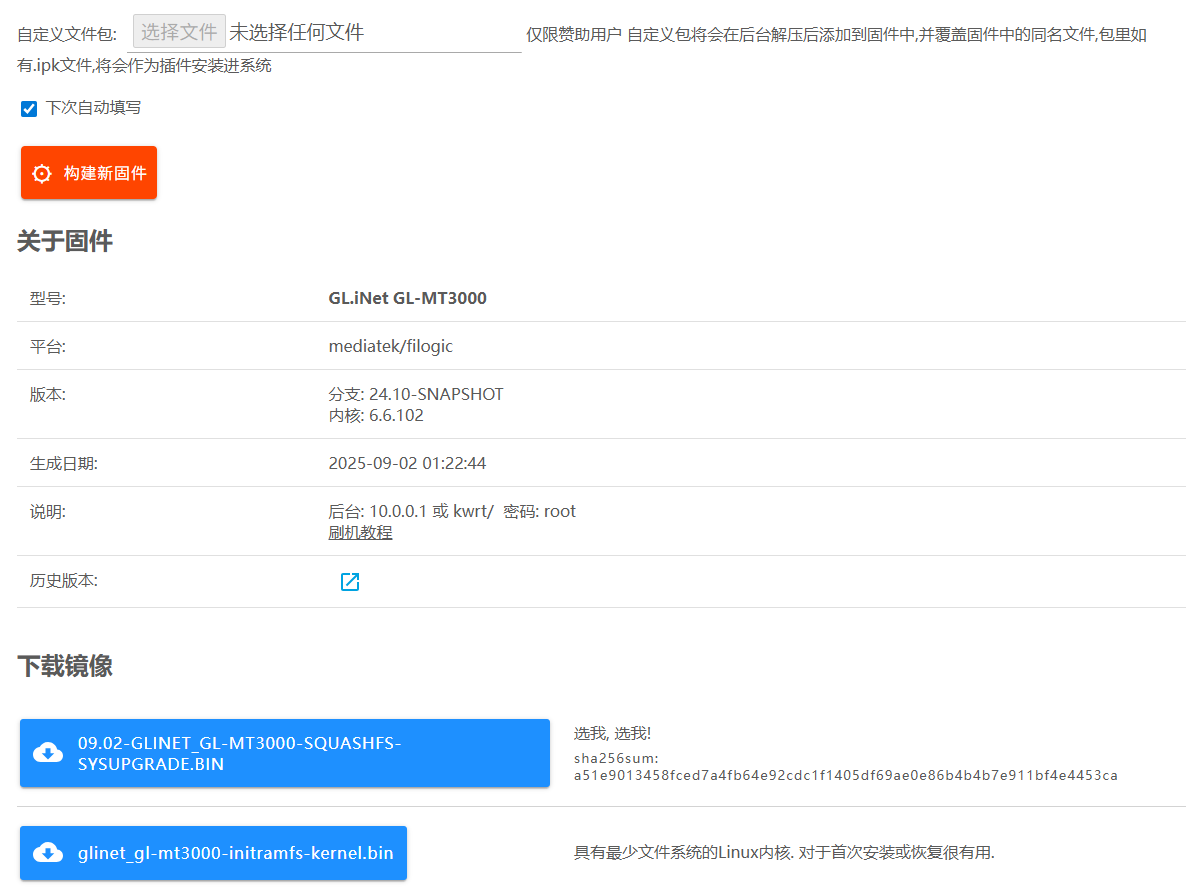Click the 分支: 24.10-SNAPSHOT branch text

(x=415, y=394)
